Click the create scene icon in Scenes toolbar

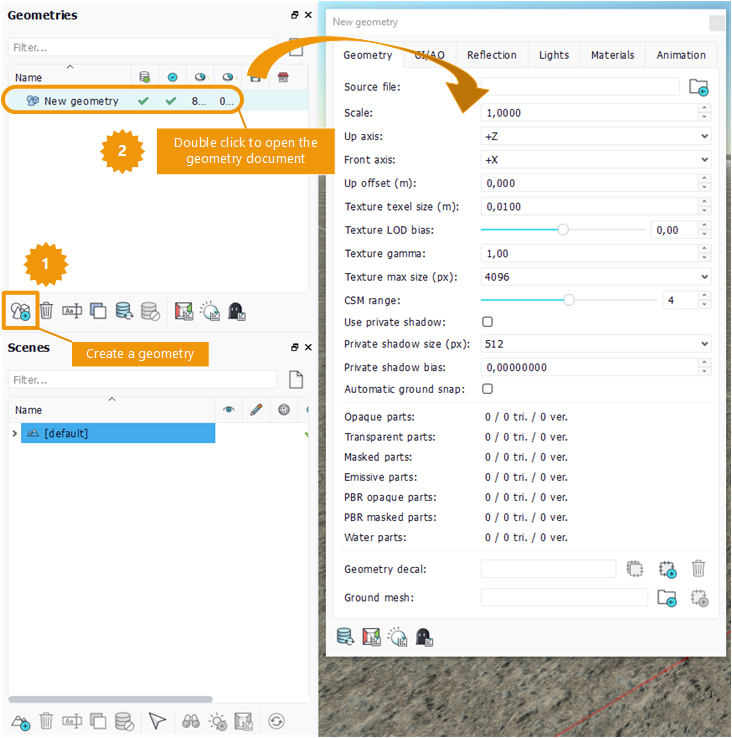tap(20, 721)
